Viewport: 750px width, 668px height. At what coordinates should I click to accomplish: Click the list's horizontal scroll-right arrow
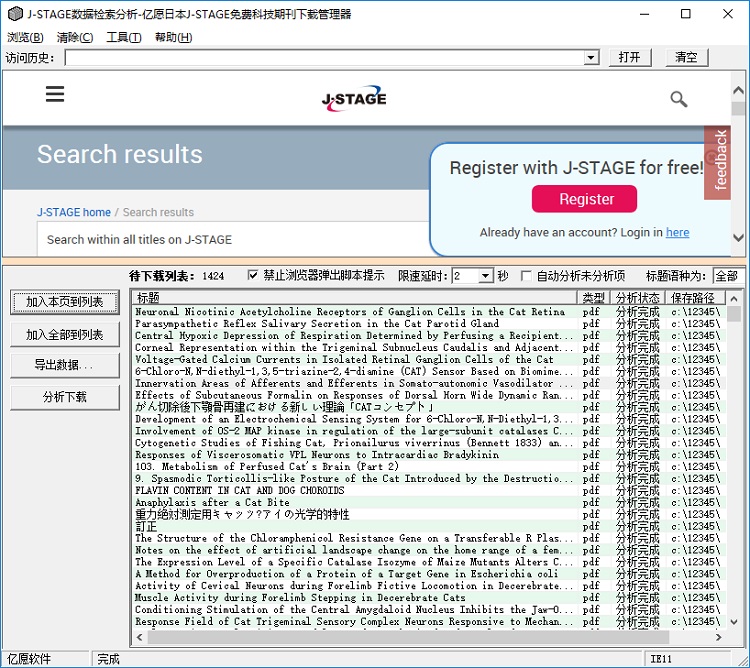[718, 637]
